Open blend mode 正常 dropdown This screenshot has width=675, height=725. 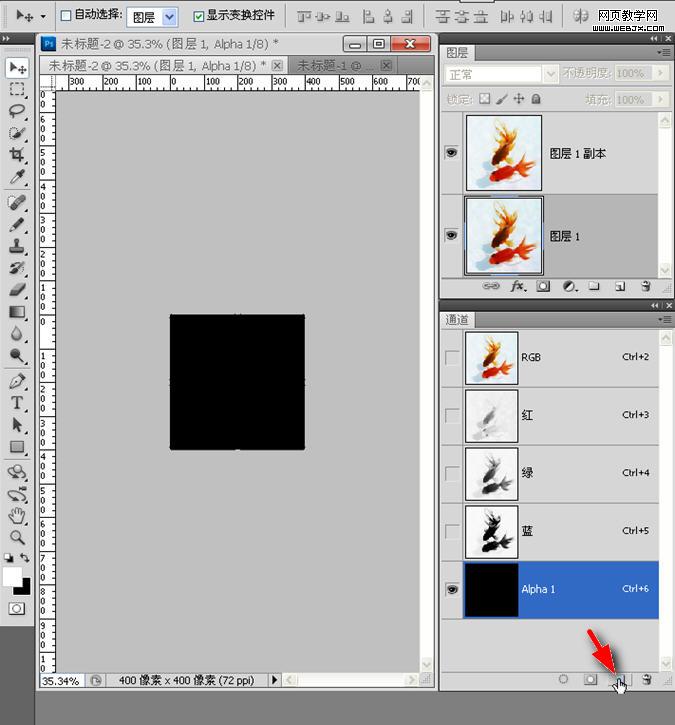click(550, 74)
